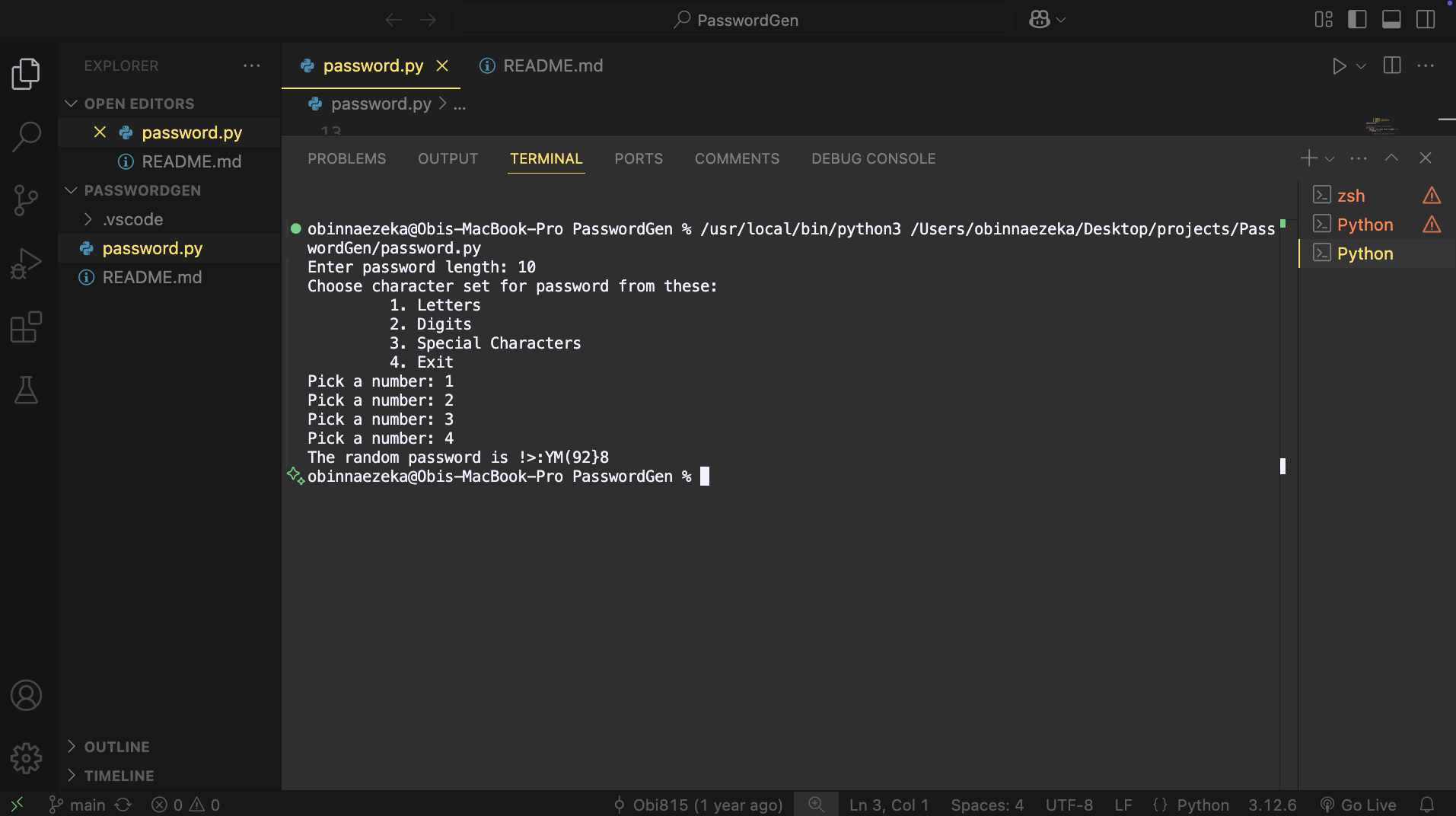1456x816 pixels.
Task: Click the main branch indicator in status bar
Action: (78, 805)
